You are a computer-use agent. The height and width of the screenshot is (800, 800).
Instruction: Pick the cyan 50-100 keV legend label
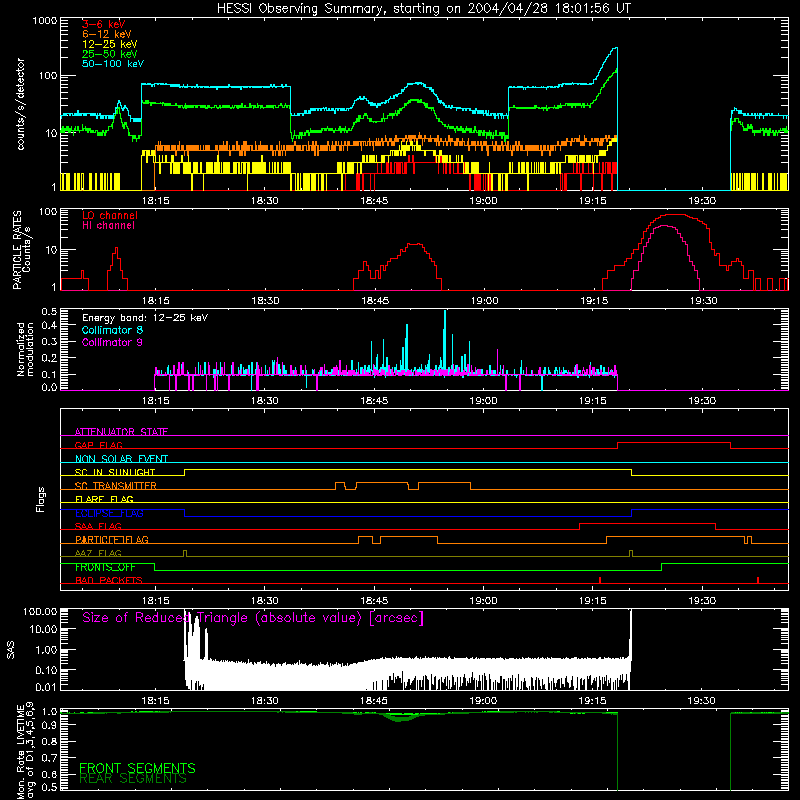tap(113, 64)
